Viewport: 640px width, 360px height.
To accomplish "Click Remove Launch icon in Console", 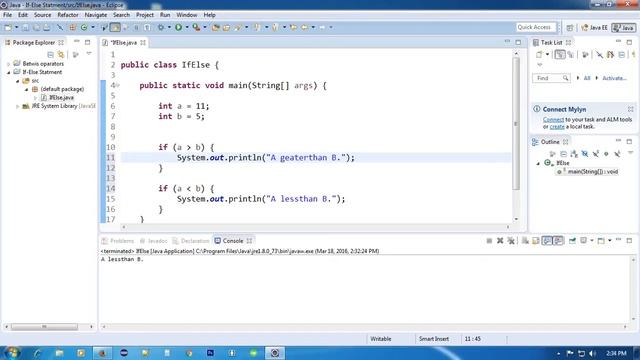I will (x=500, y=241).
